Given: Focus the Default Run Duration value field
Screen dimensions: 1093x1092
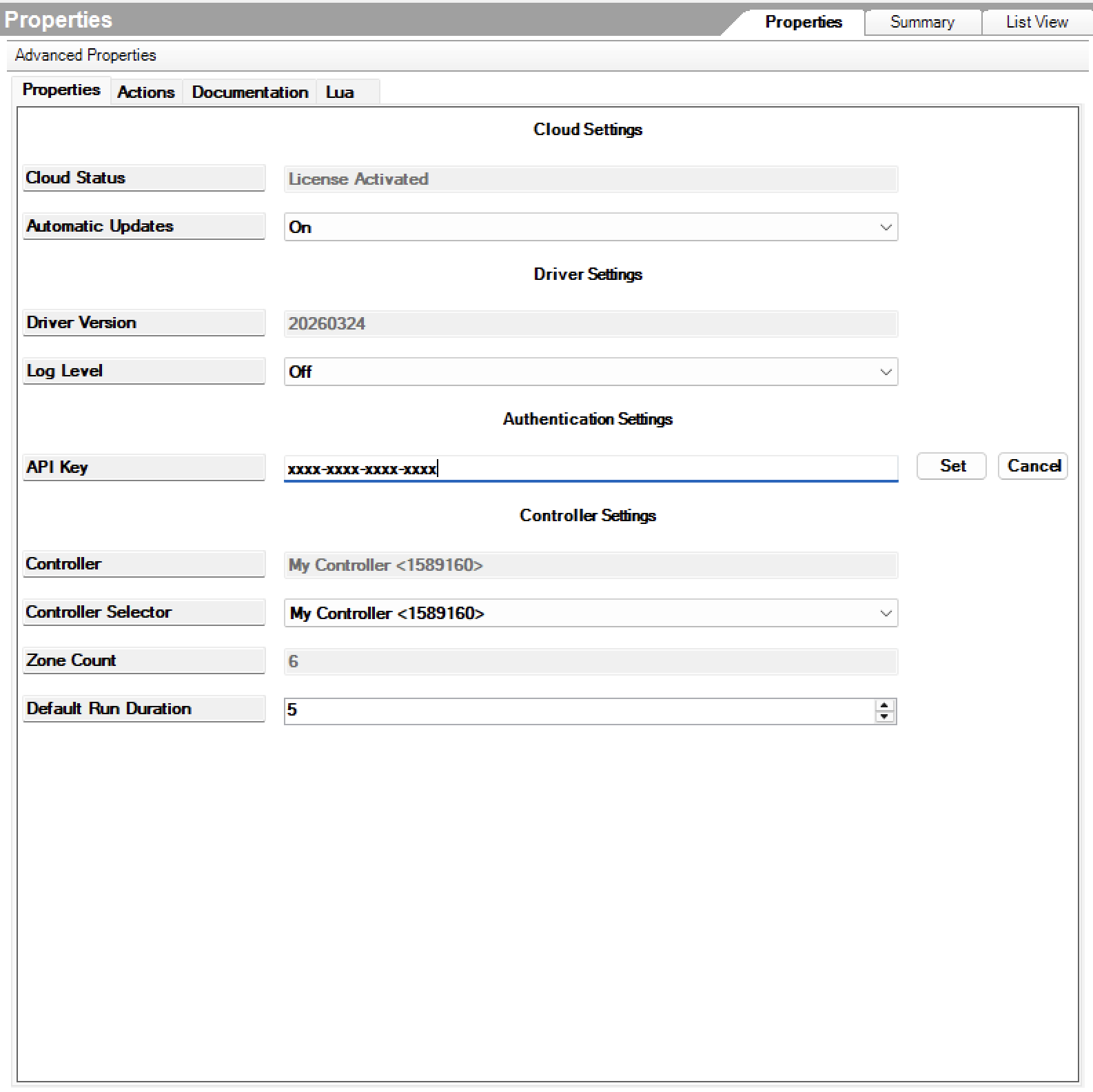Looking at the screenshot, I should click(579, 711).
